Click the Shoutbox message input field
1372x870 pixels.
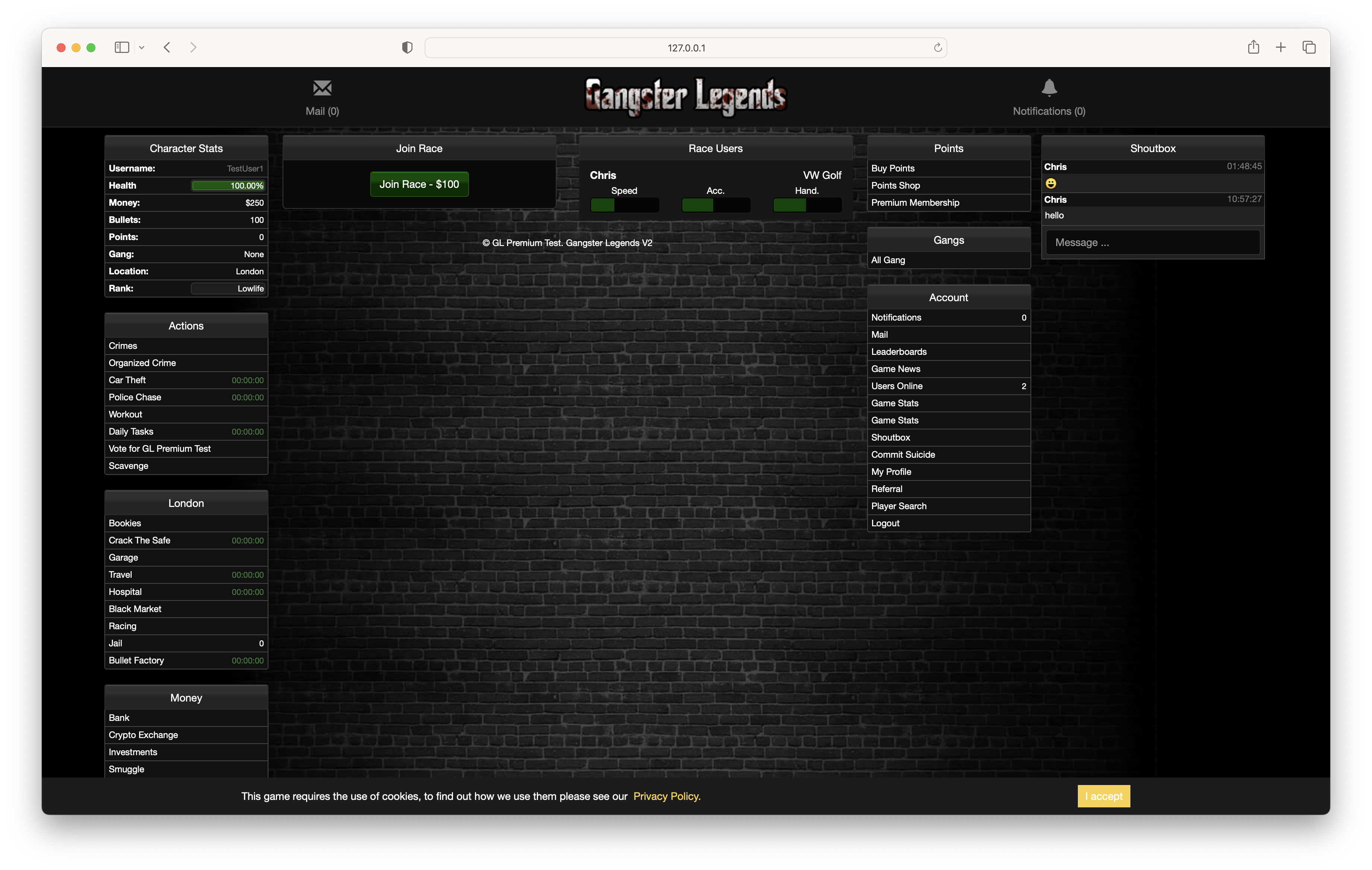coord(1152,242)
